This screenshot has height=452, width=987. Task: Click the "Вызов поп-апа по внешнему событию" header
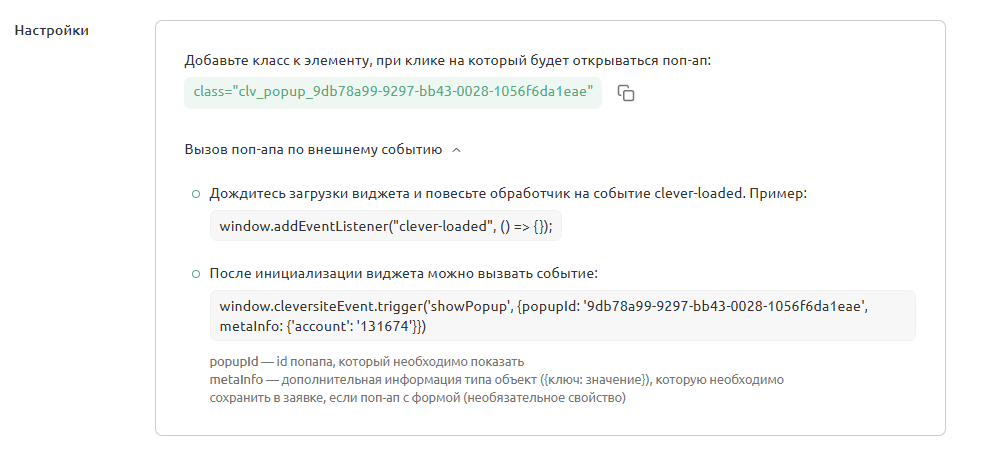point(313,150)
